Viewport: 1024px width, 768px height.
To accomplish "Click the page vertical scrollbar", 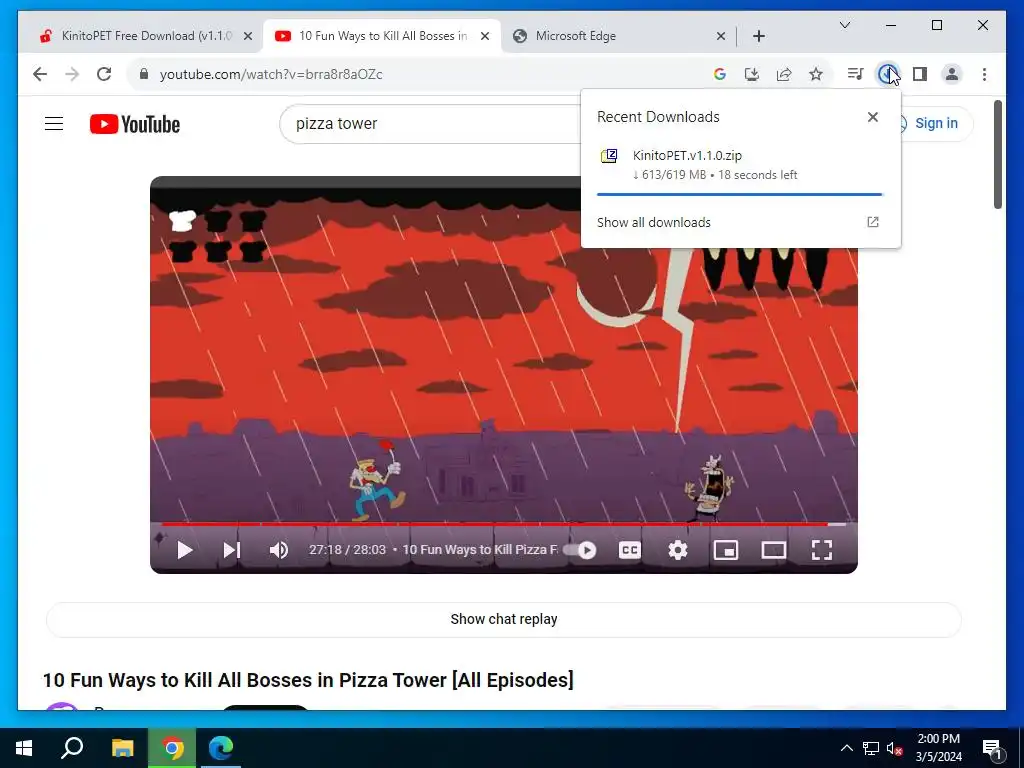I will click(x=997, y=155).
